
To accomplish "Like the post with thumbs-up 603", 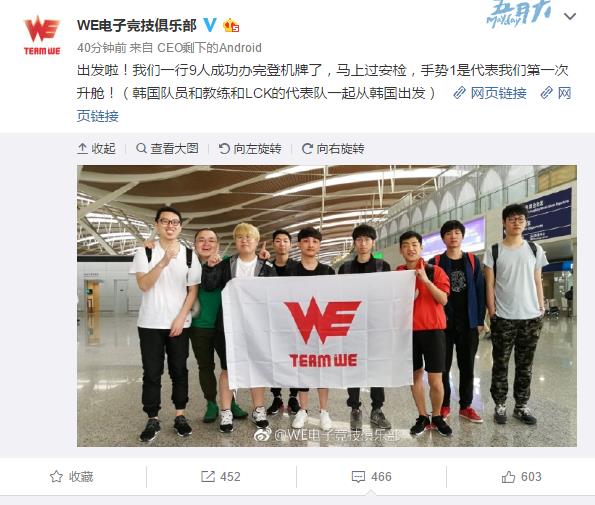I will pos(521,477).
